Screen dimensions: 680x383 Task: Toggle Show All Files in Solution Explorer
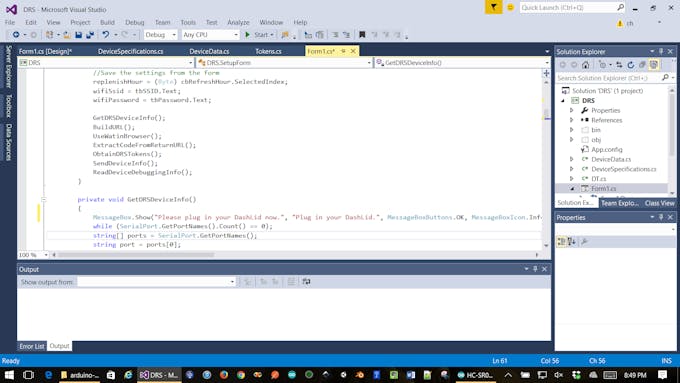click(654, 65)
